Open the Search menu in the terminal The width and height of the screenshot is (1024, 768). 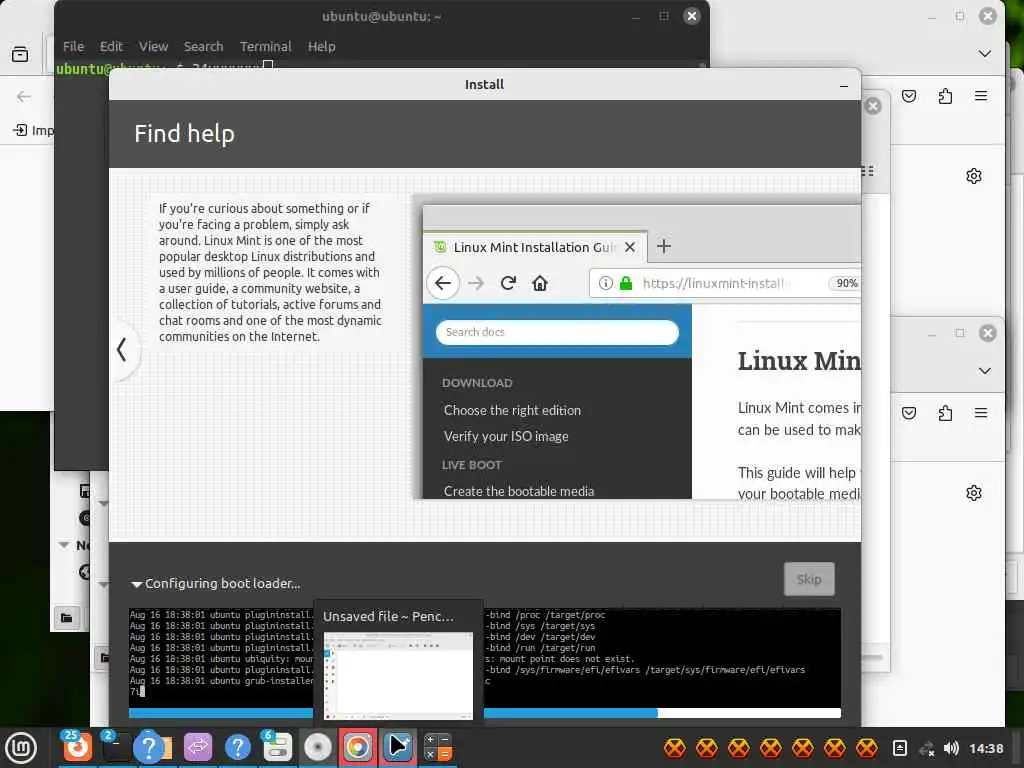click(x=203, y=46)
